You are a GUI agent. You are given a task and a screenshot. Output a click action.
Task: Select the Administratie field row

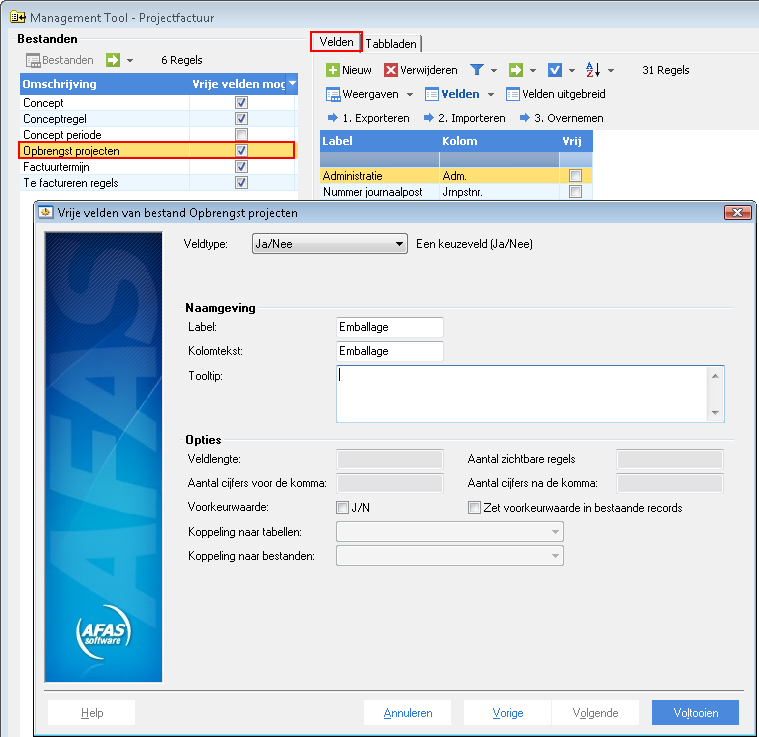(x=455, y=175)
